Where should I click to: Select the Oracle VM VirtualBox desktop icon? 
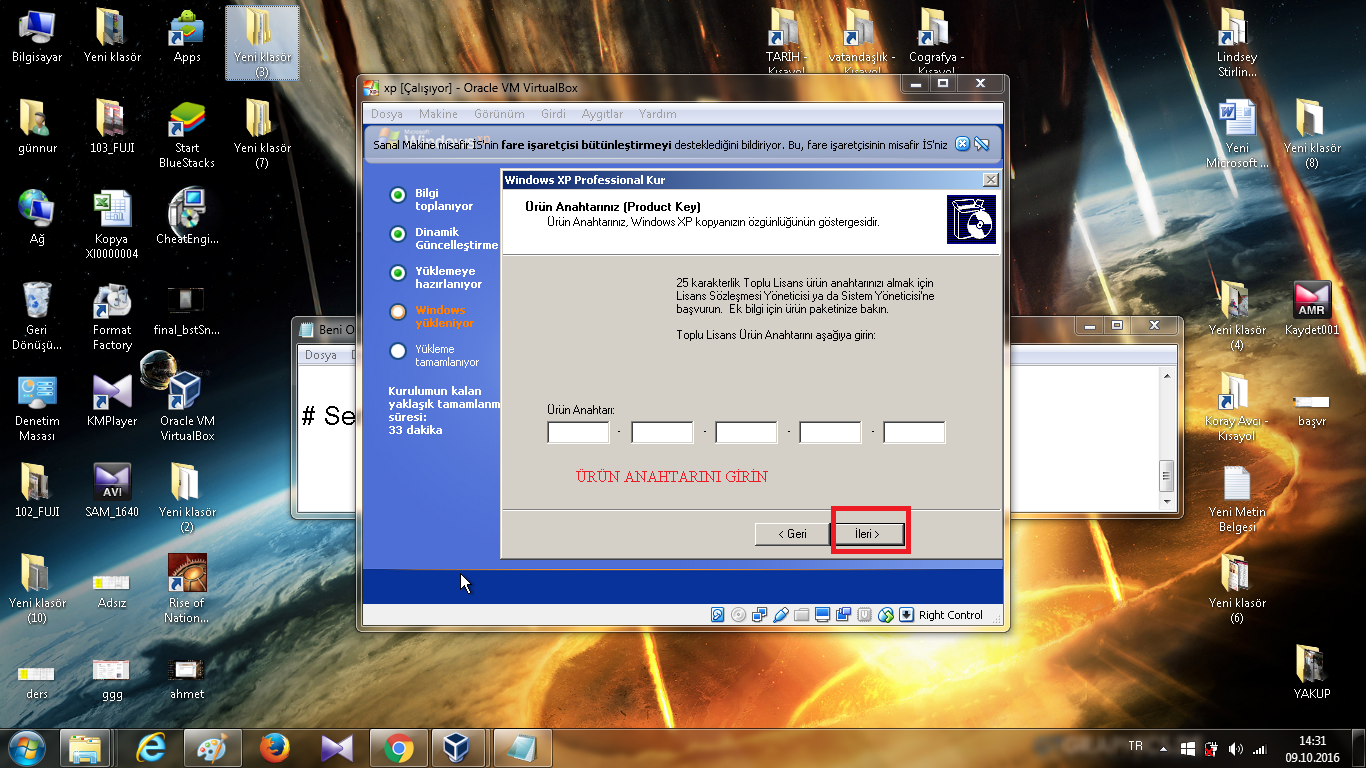187,408
